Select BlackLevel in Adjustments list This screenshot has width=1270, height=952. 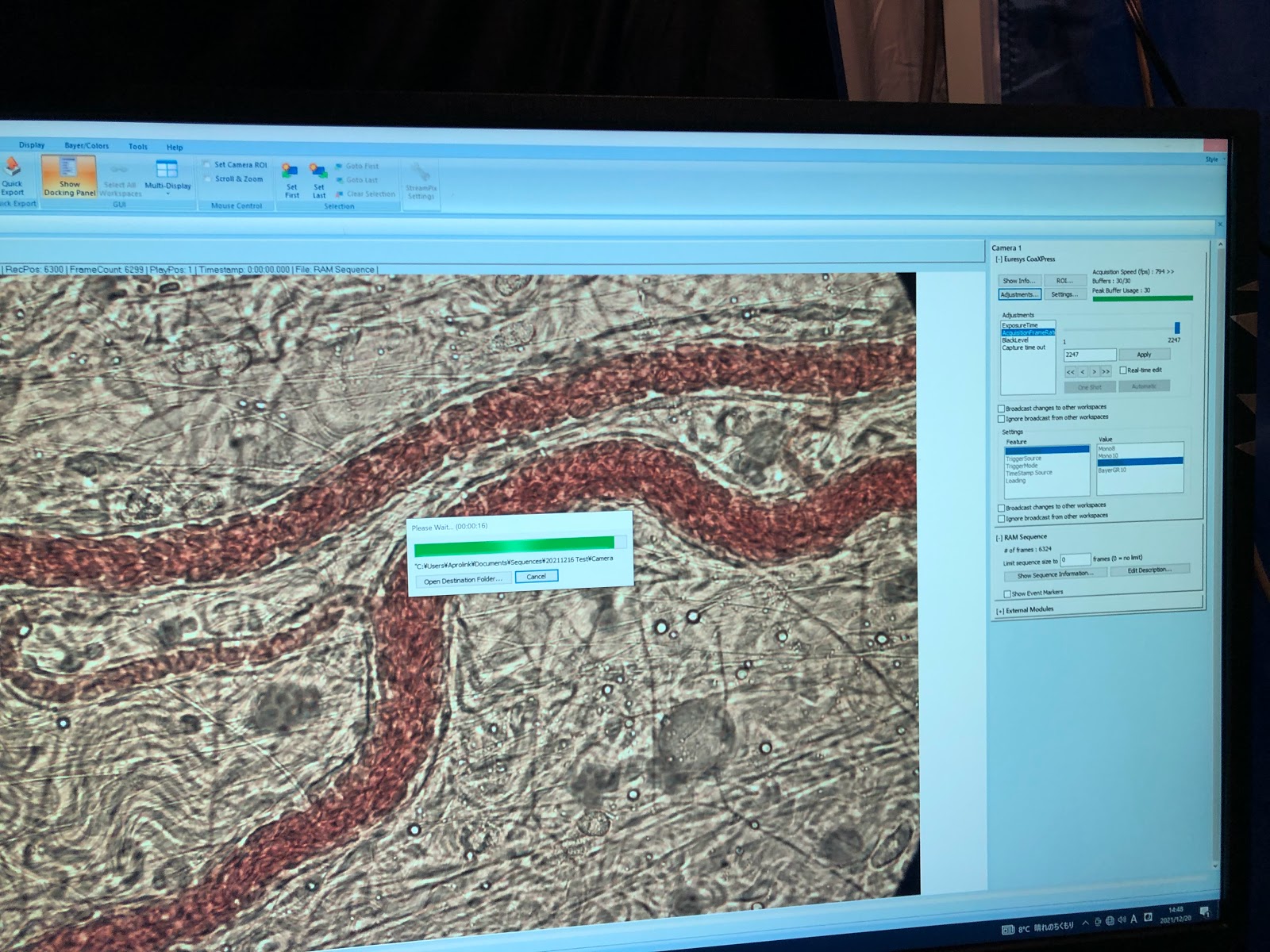(1028, 340)
